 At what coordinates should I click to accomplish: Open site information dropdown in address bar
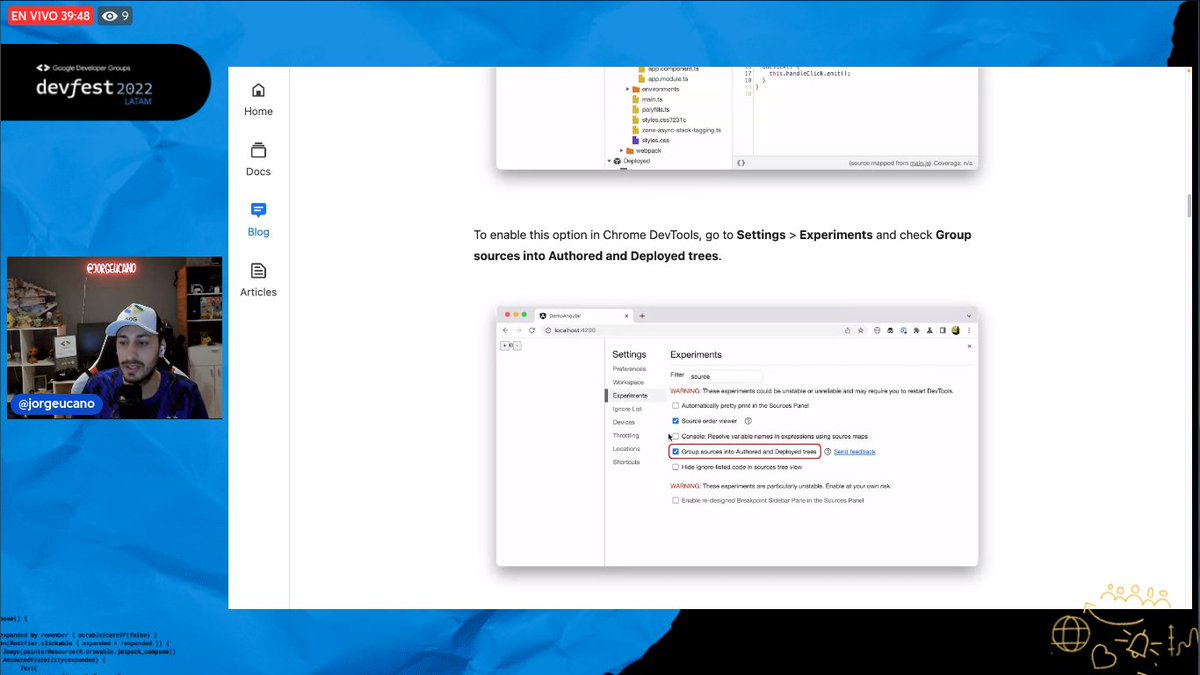click(548, 330)
